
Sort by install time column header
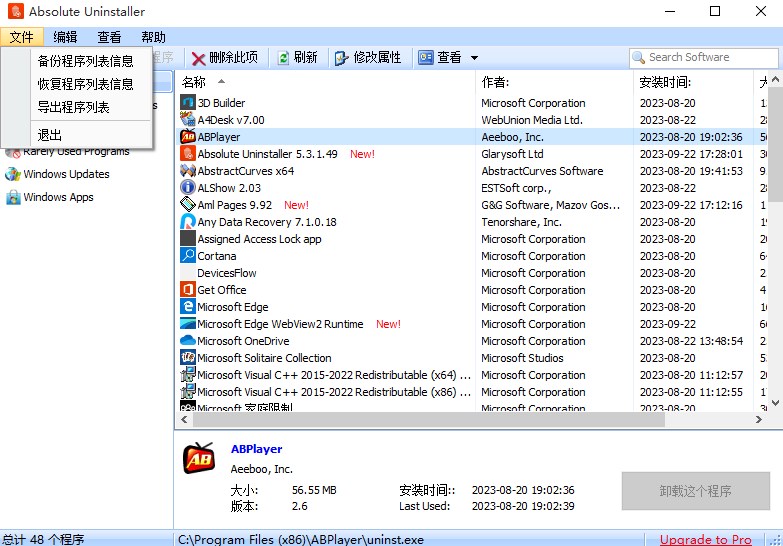[x=693, y=82]
